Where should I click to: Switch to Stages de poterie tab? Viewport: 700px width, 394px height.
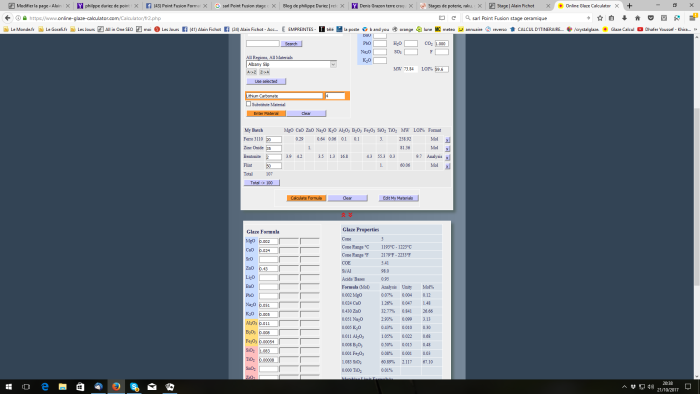450,6
